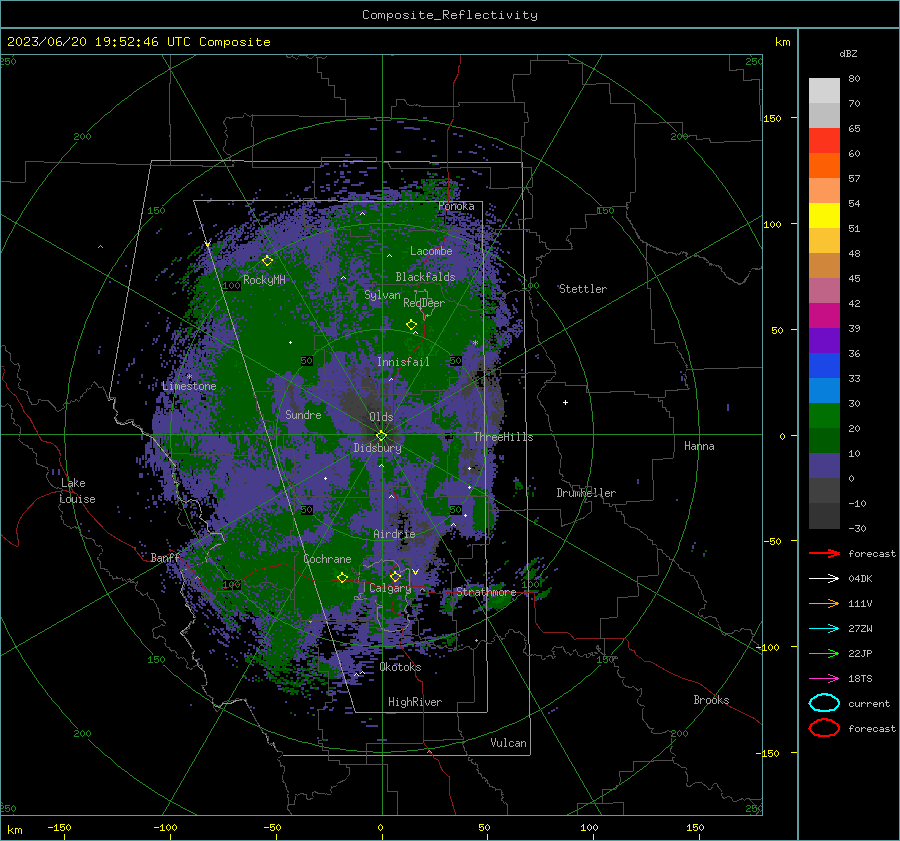This screenshot has height=841, width=900.
Task: Click the -150 tick on bottom axis
Action: point(59,827)
